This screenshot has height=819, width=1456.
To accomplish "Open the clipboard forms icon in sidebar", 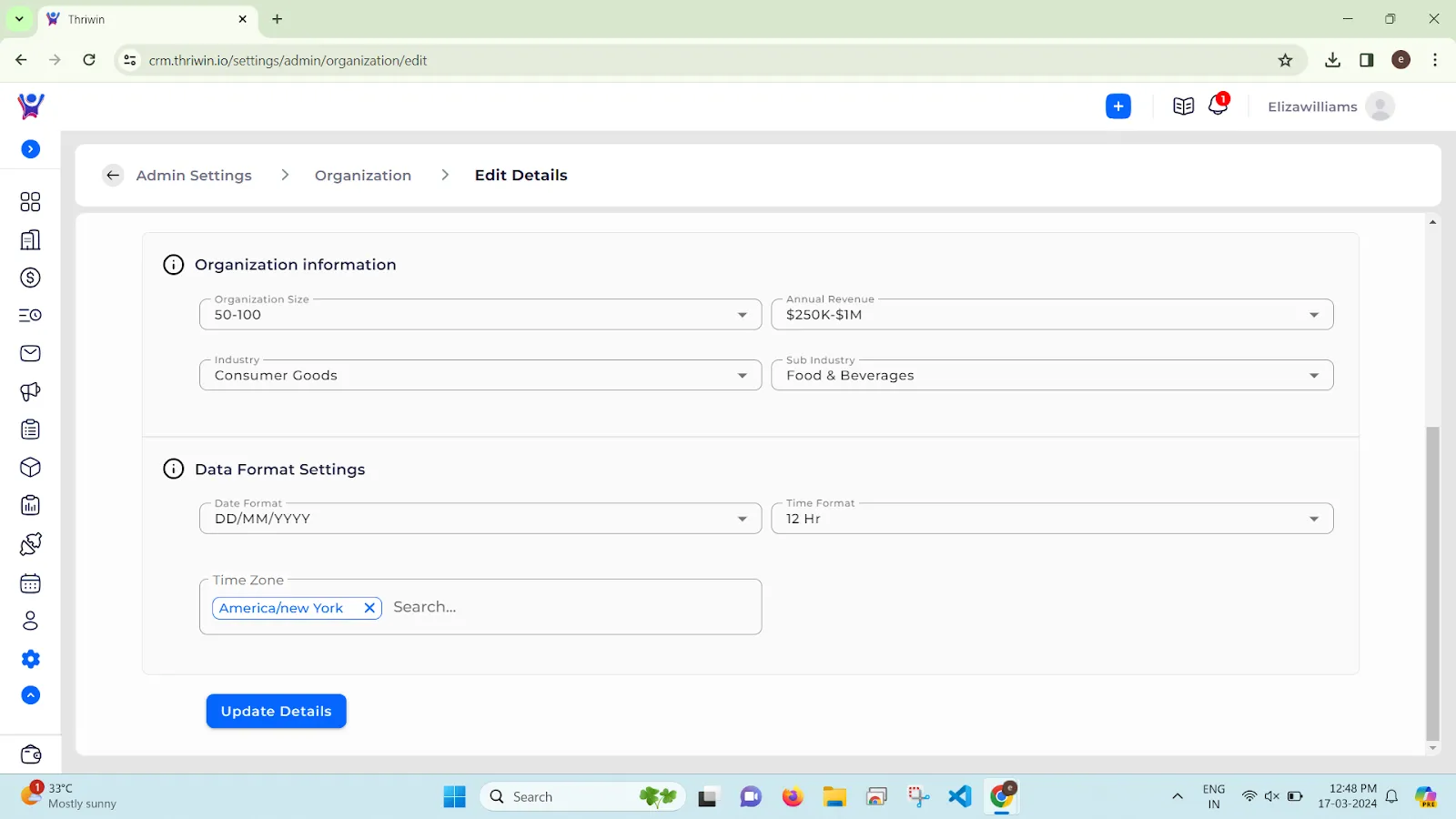I will click(x=30, y=430).
